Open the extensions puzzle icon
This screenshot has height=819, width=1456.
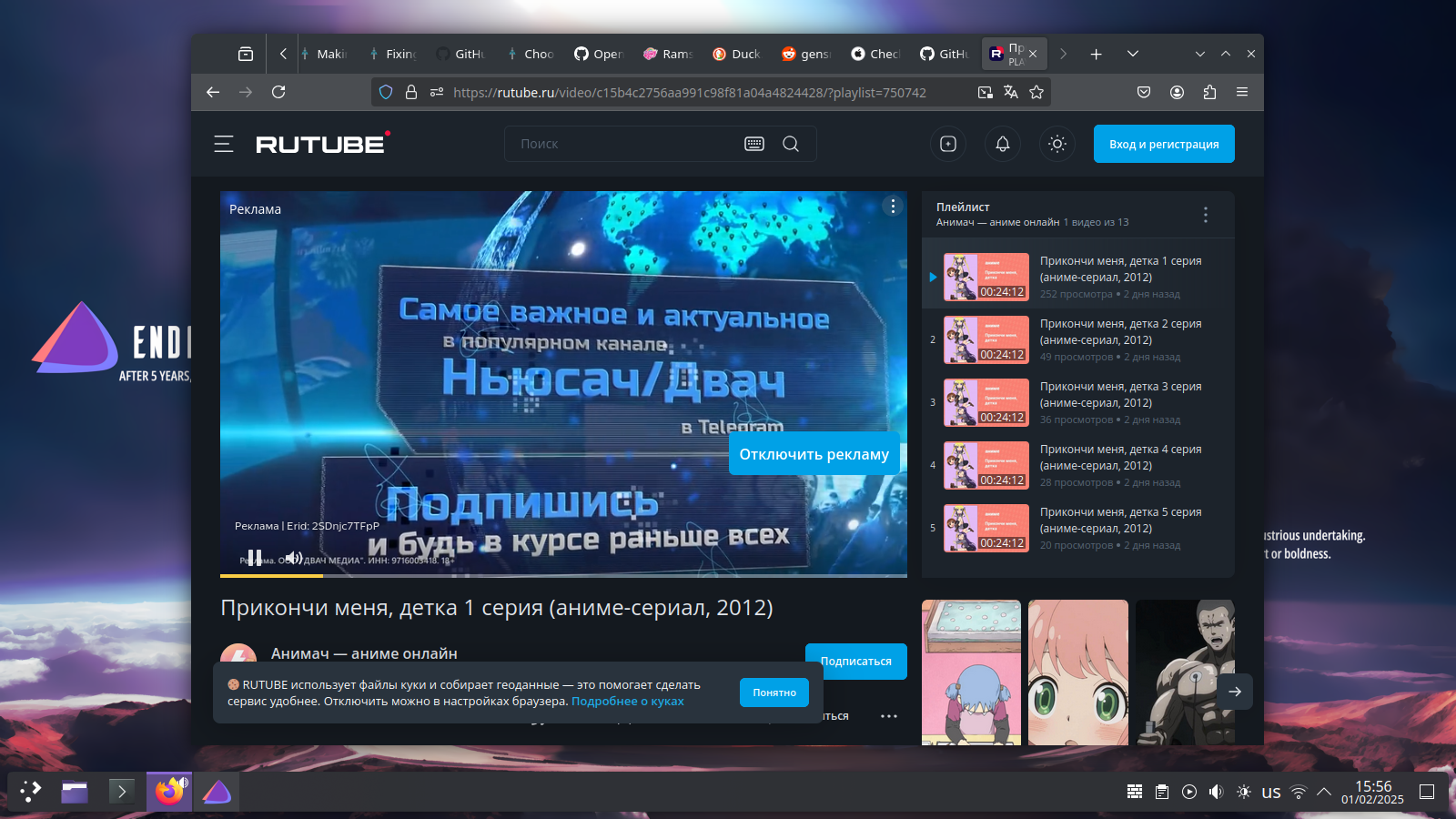(x=1209, y=92)
